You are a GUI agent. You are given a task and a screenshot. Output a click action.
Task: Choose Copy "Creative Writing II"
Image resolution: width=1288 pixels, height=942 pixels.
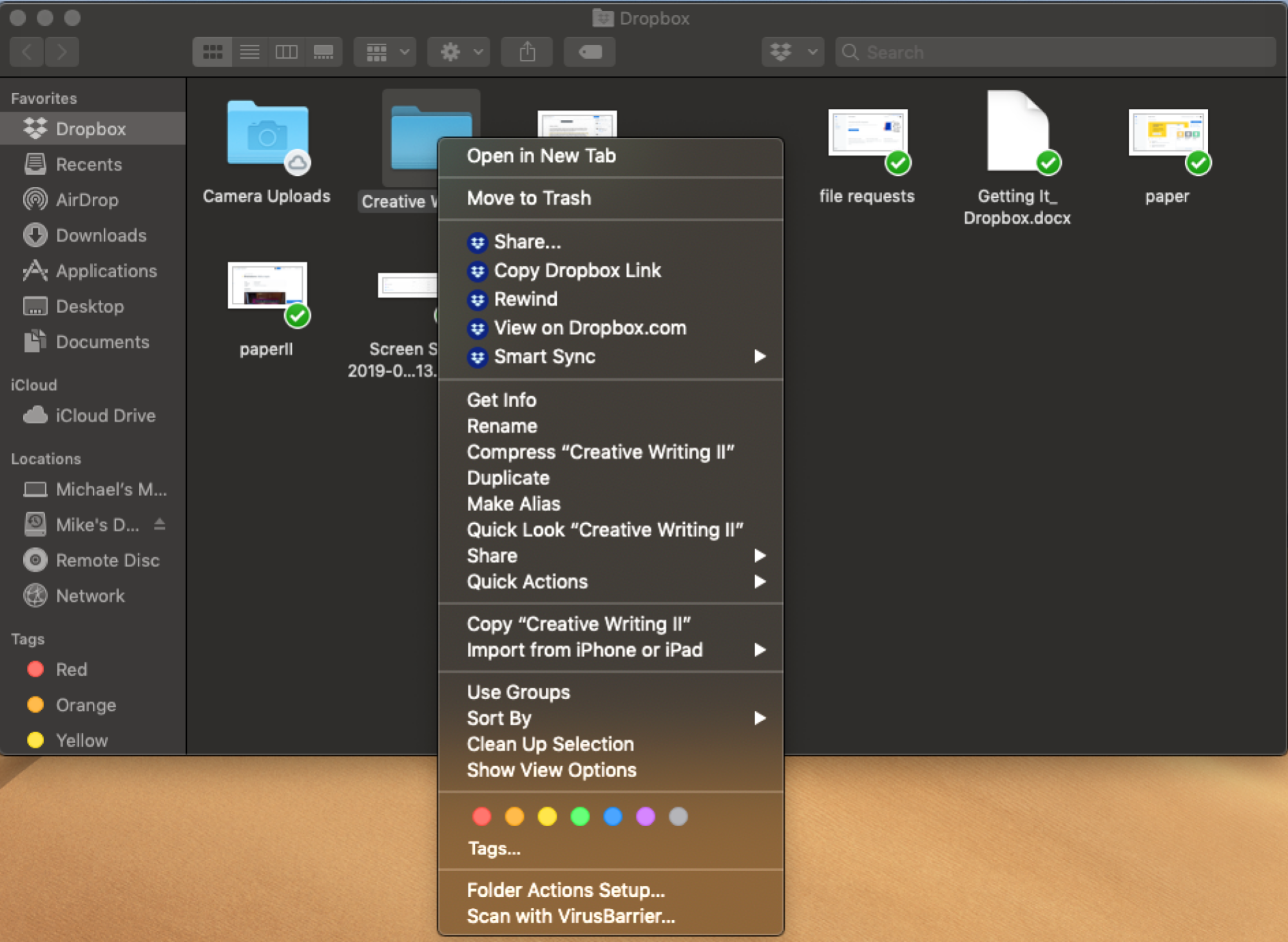(x=611, y=624)
